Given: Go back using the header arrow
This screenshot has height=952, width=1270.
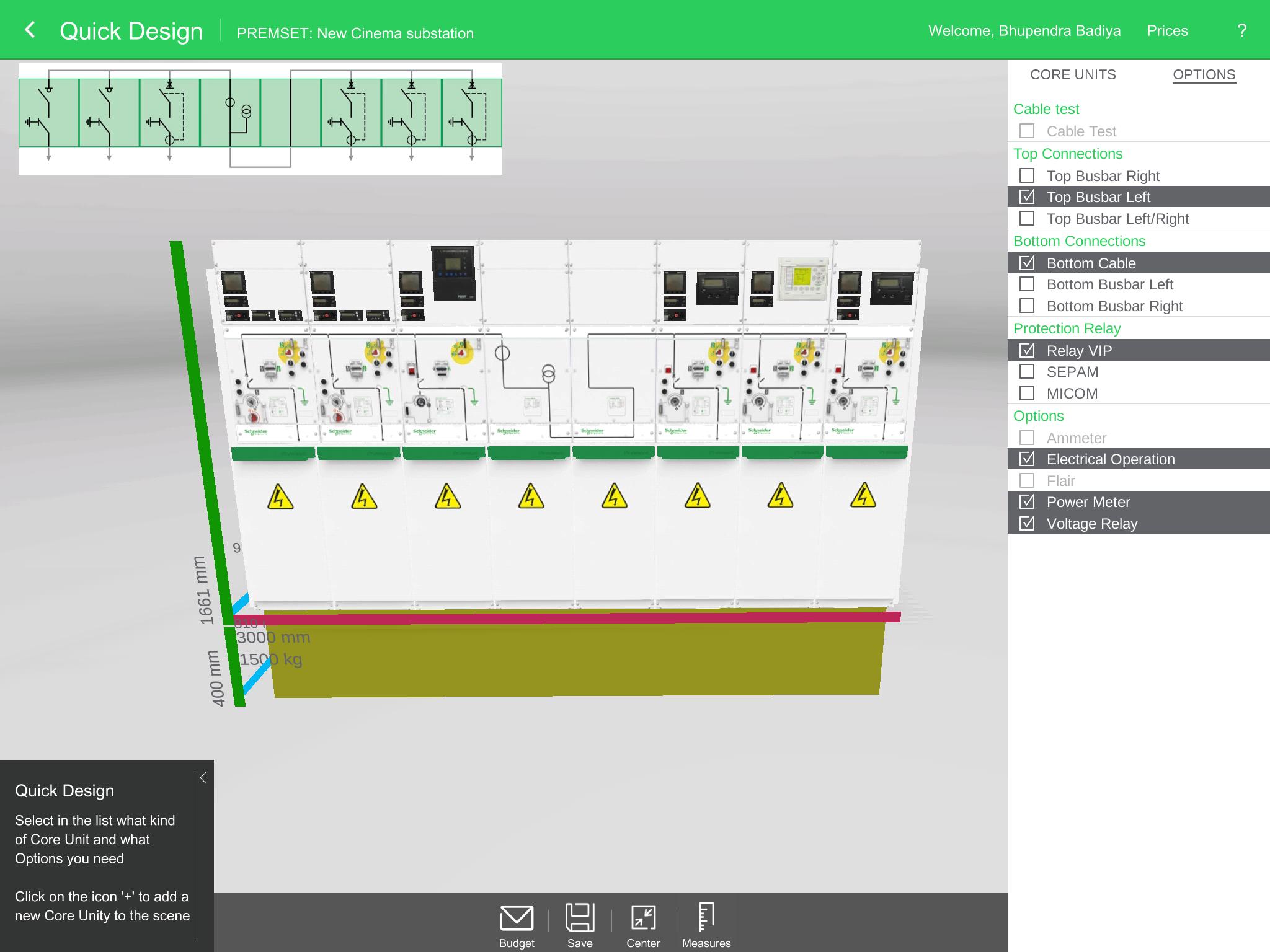Looking at the screenshot, I should tap(30, 30).
